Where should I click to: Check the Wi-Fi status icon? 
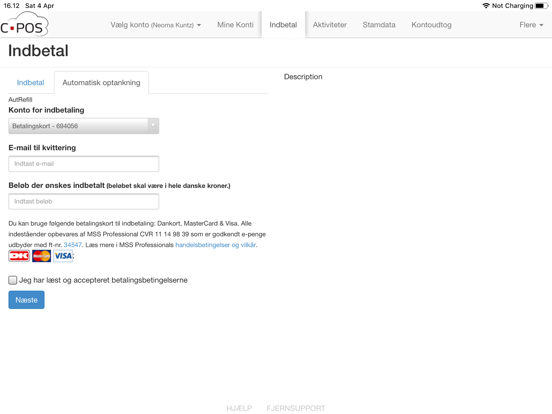486,6
